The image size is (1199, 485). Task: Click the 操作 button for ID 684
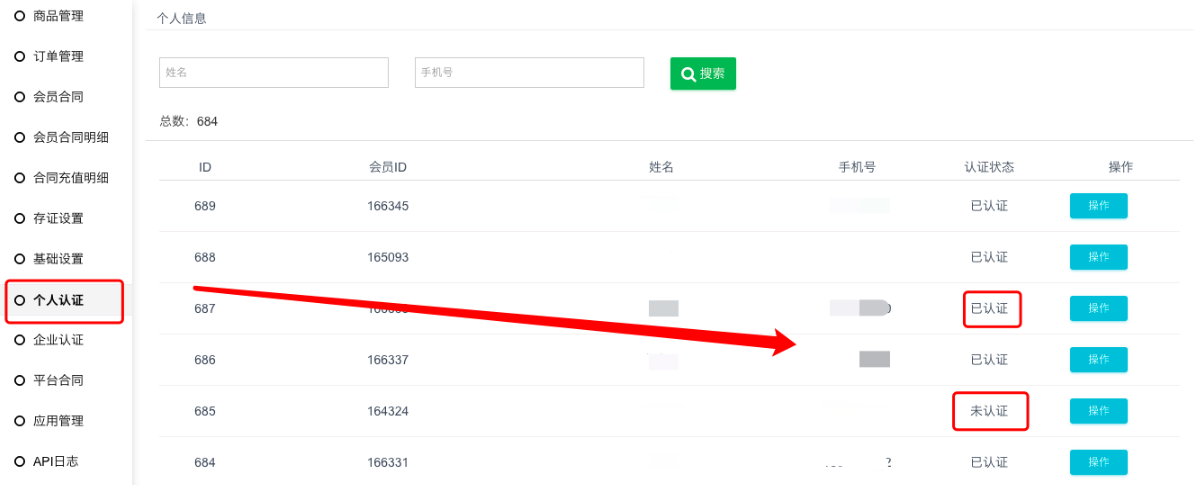pyautogui.click(x=1098, y=462)
